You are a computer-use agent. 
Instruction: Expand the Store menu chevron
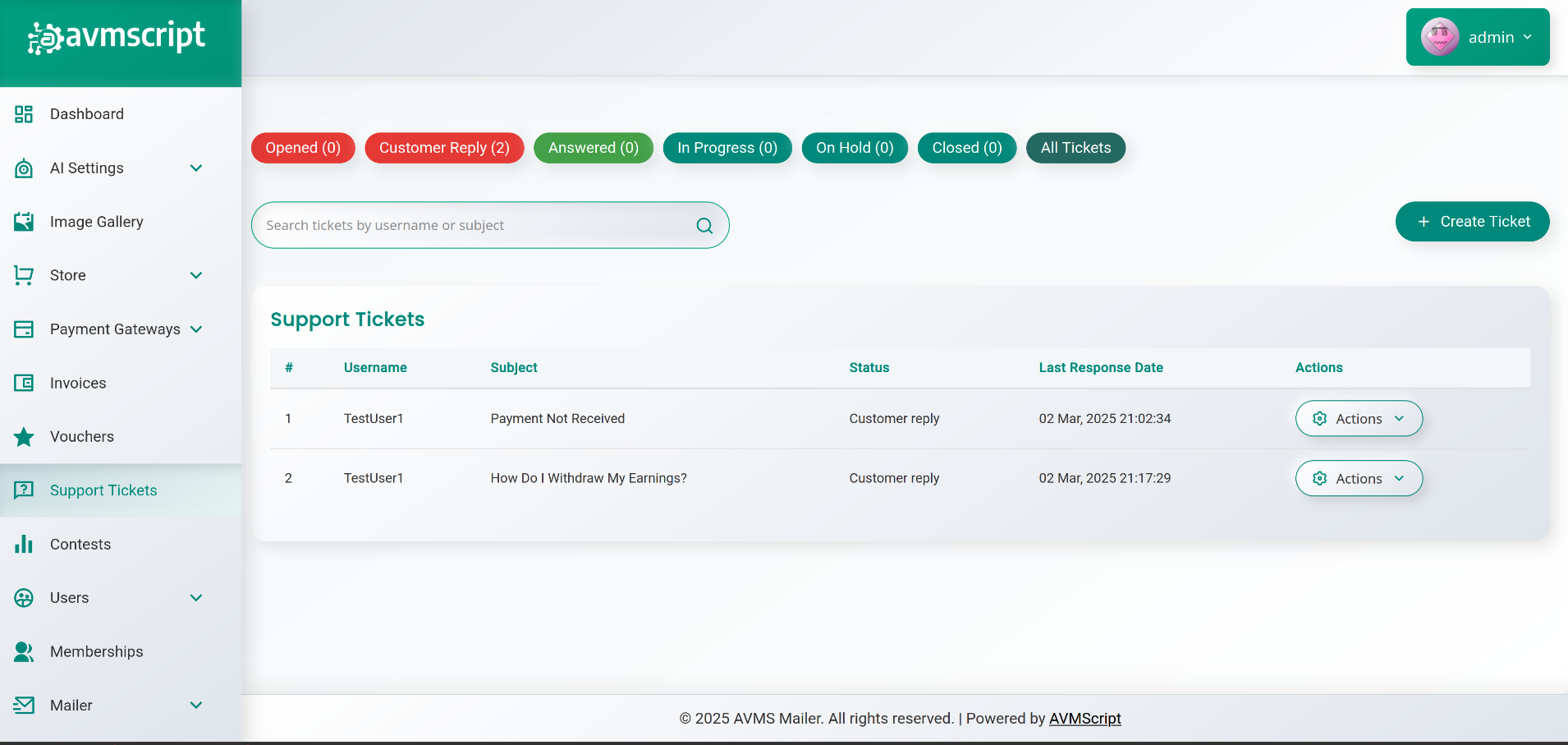coord(196,275)
